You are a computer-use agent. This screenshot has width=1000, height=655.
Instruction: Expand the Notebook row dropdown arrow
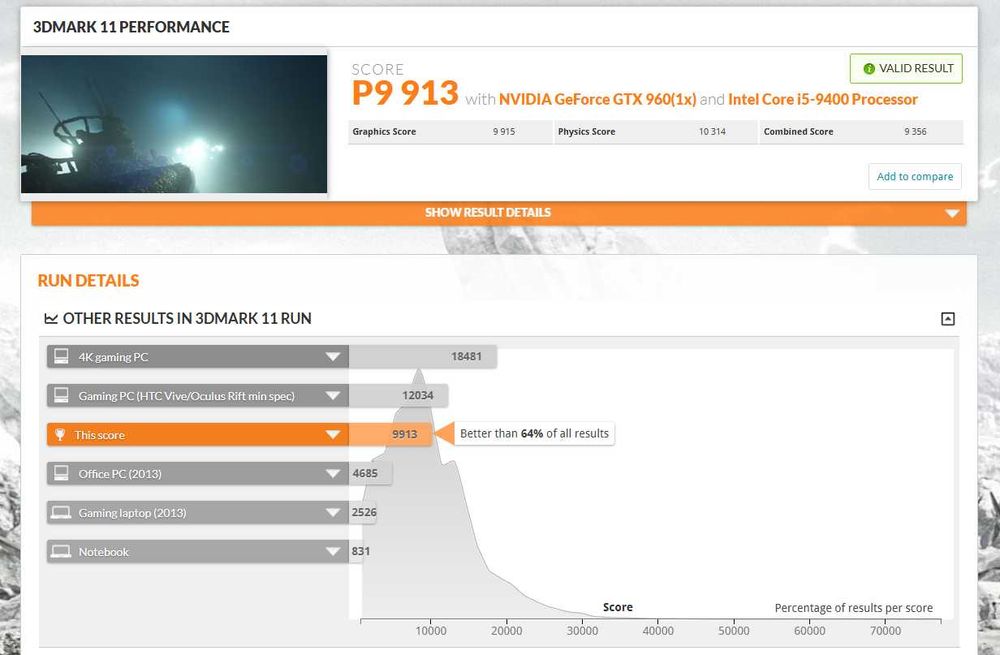tap(333, 552)
